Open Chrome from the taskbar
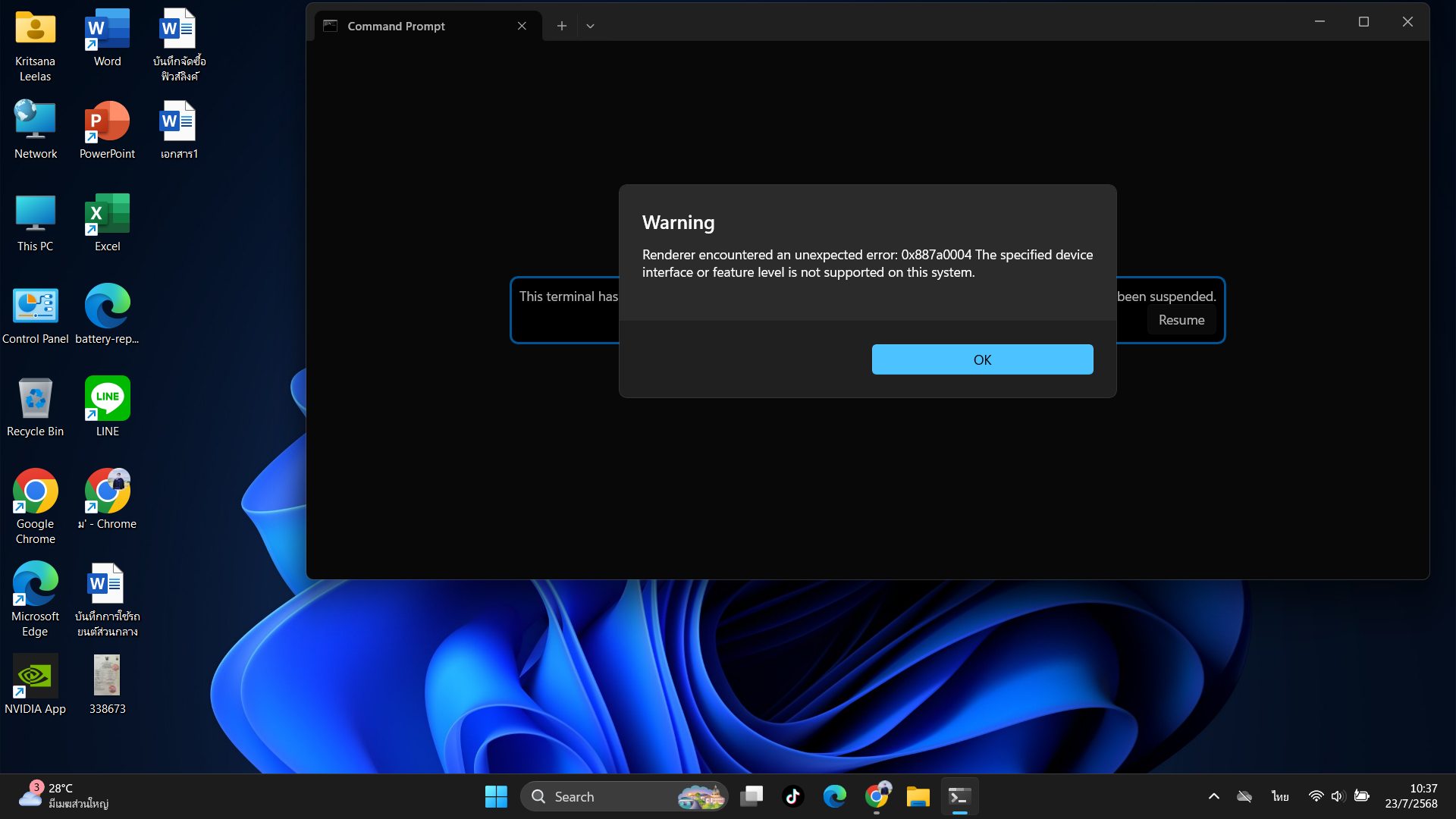Image resolution: width=1456 pixels, height=819 pixels. click(x=877, y=796)
